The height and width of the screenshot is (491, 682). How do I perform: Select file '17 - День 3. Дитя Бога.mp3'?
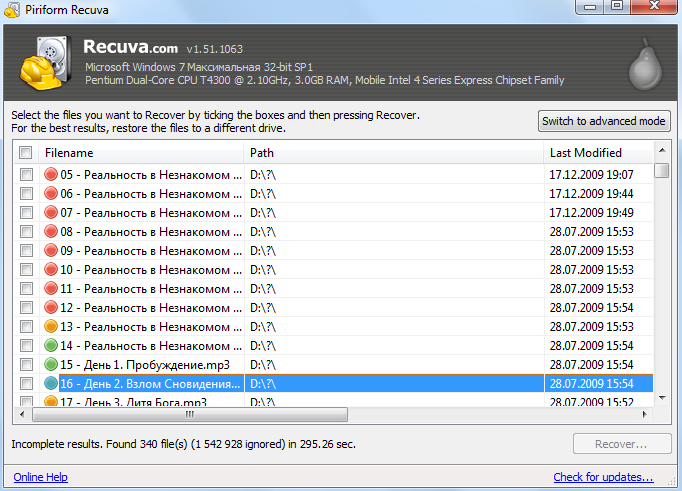[x=134, y=401]
